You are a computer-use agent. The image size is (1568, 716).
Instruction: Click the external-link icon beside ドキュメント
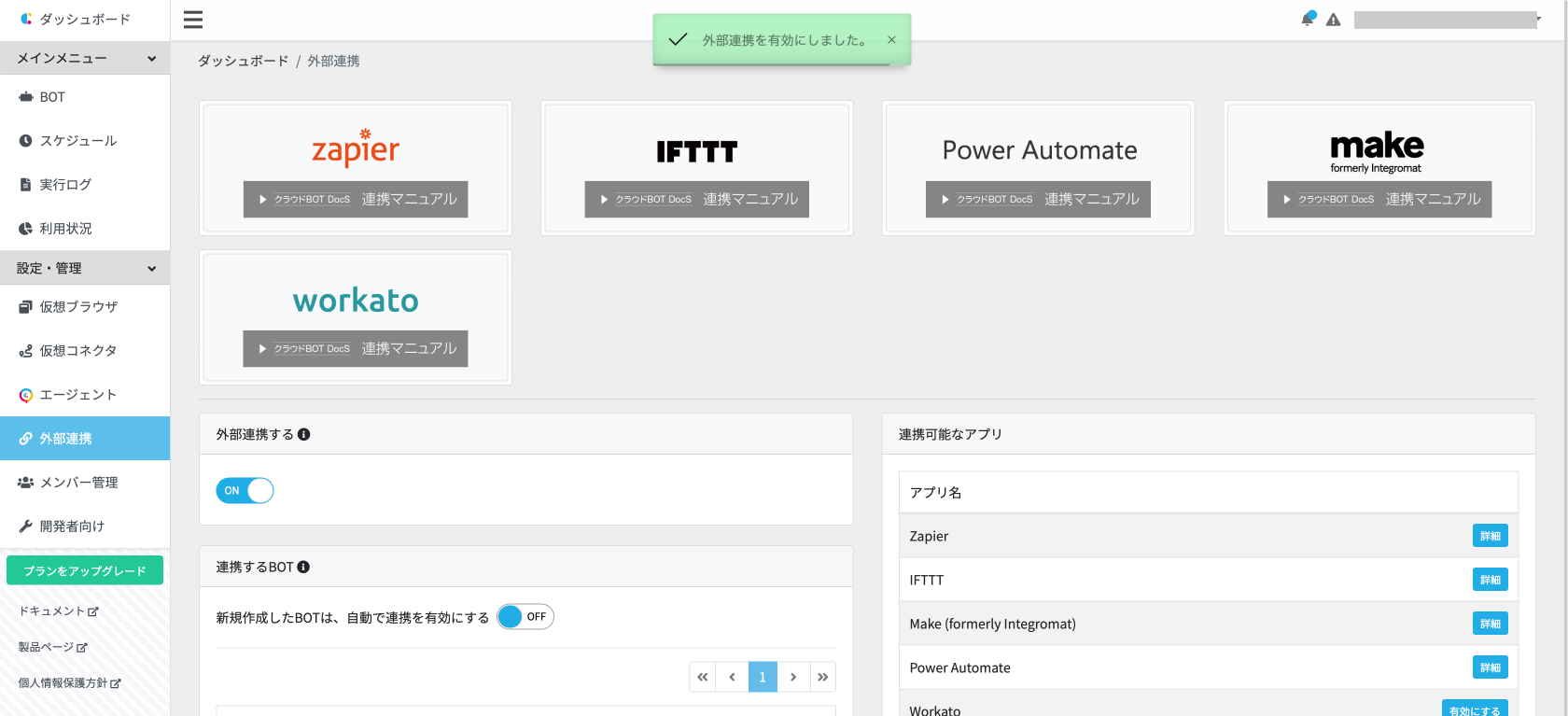click(x=93, y=611)
